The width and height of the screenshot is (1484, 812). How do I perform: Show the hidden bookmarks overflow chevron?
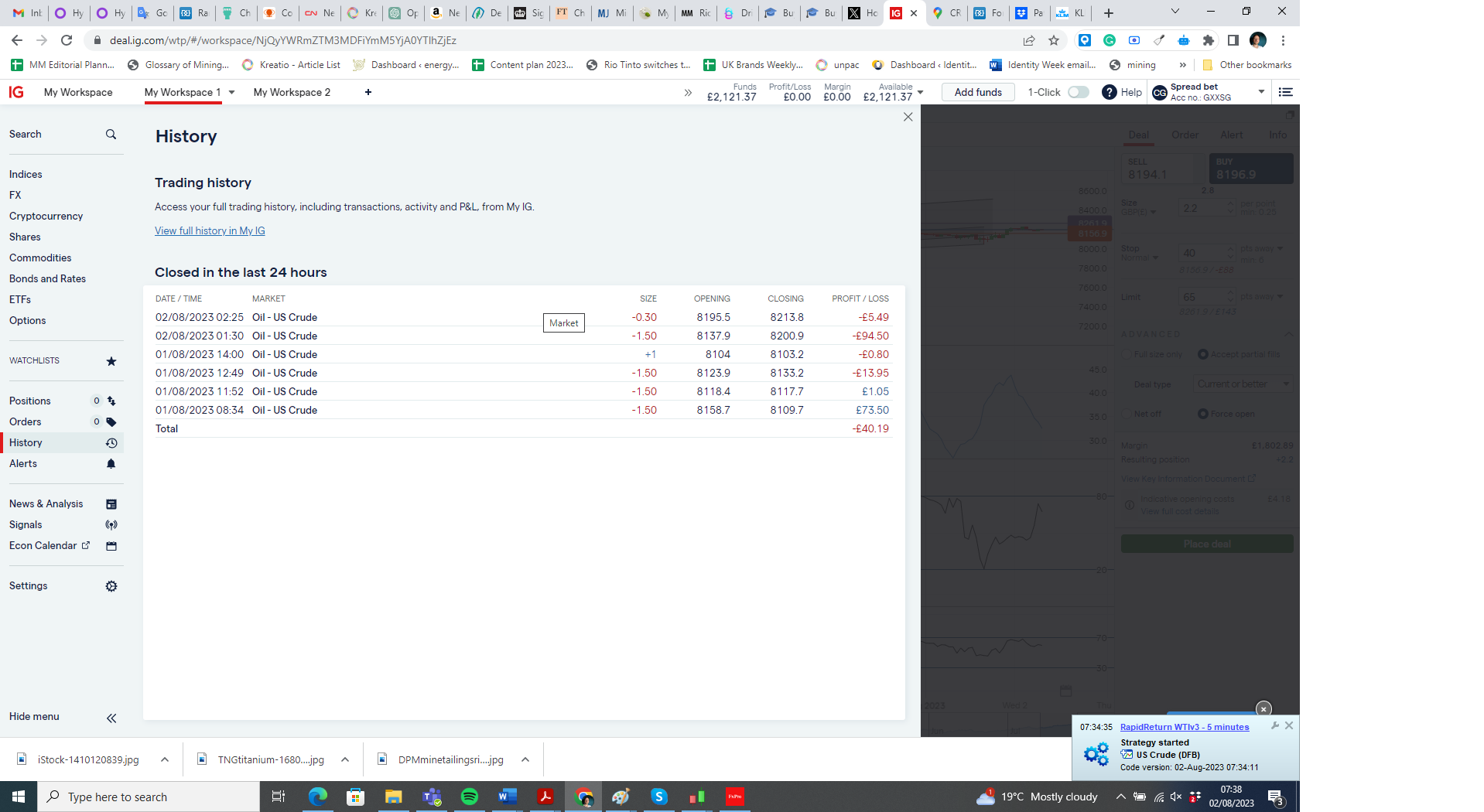click(x=1182, y=65)
